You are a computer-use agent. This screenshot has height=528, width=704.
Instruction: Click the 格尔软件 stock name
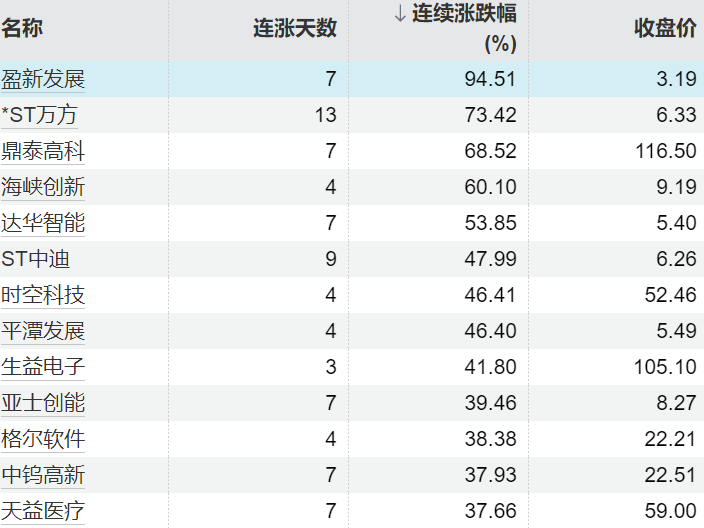43,439
